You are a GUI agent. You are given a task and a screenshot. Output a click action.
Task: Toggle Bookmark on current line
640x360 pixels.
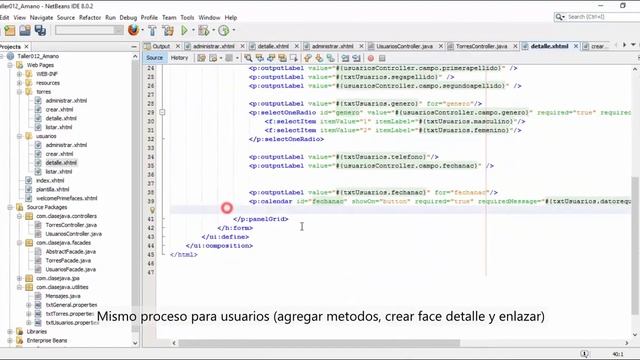point(331,58)
